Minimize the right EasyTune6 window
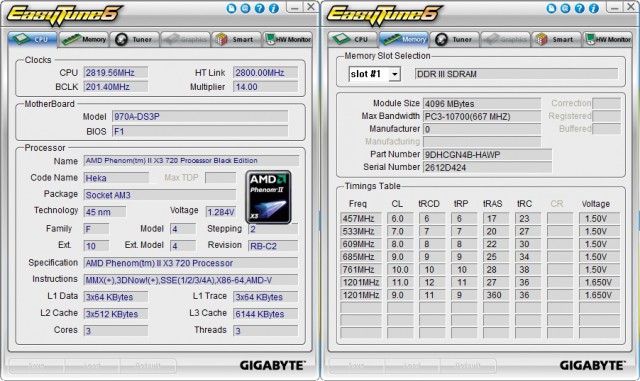 [615, 7]
